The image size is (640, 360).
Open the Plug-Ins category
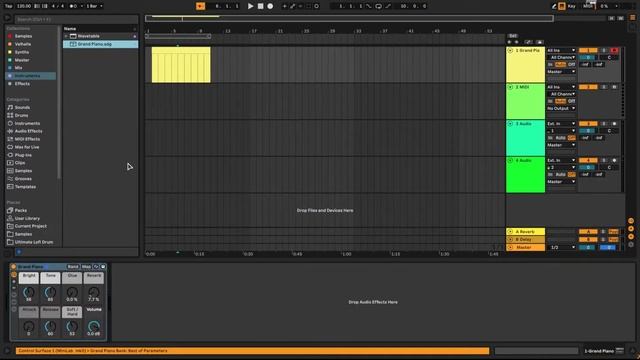pyautogui.click(x=23, y=155)
